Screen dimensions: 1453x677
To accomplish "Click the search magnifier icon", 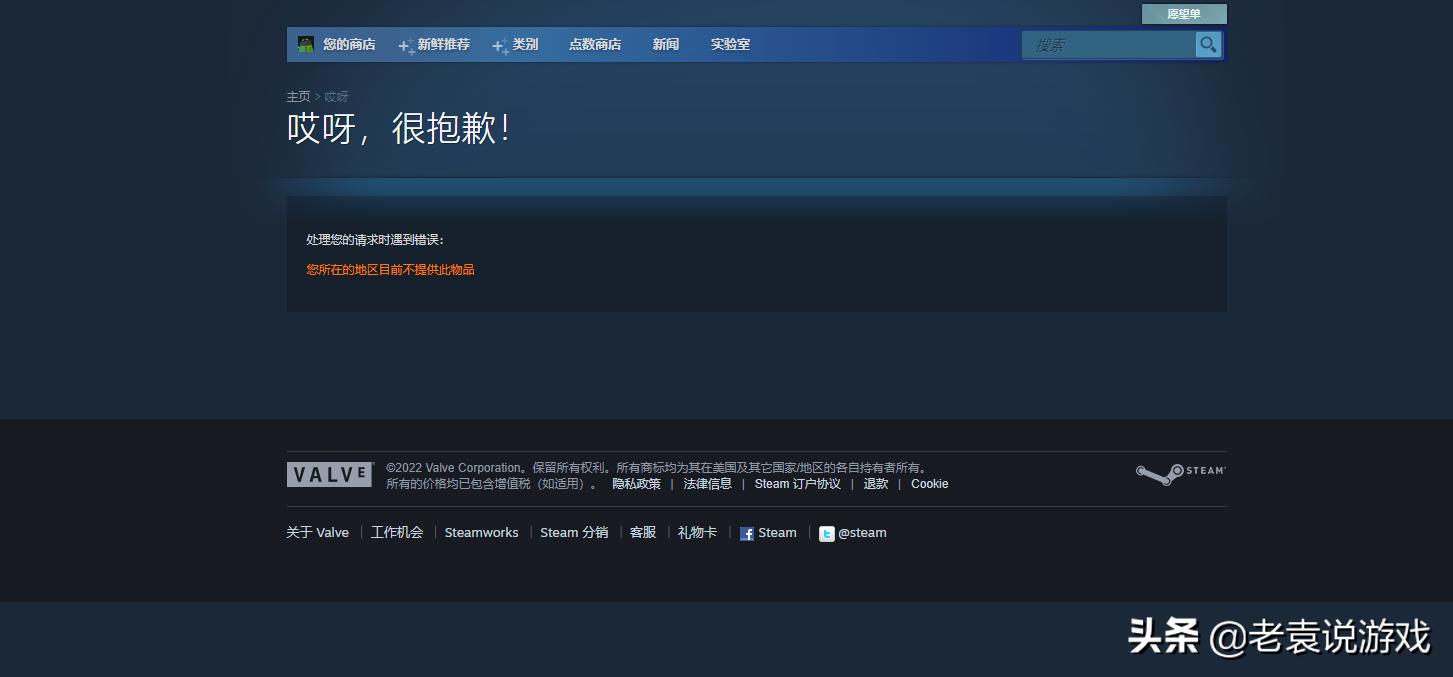I will (x=1208, y=44).
